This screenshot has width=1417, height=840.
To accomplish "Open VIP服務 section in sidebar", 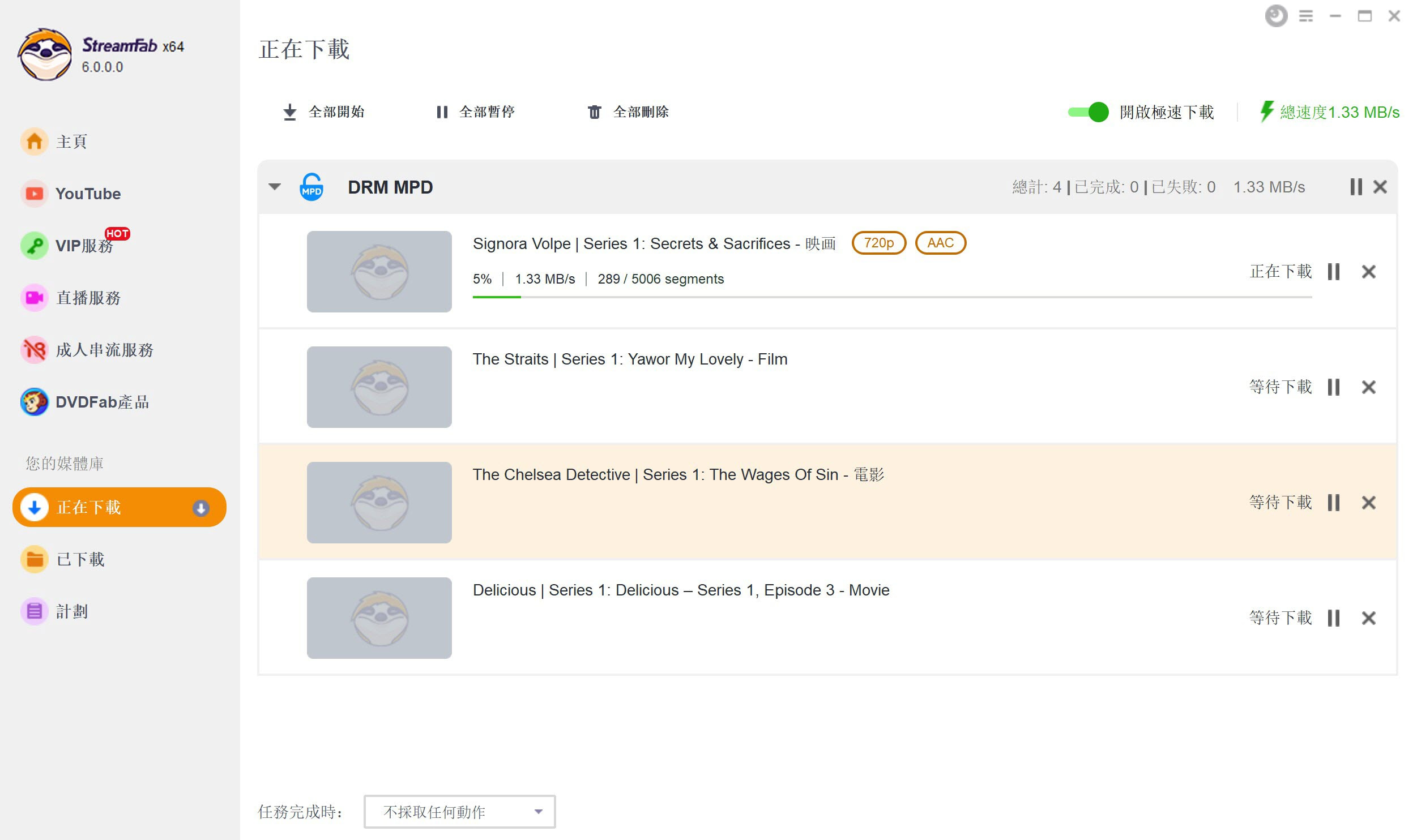I will (84, 246).
